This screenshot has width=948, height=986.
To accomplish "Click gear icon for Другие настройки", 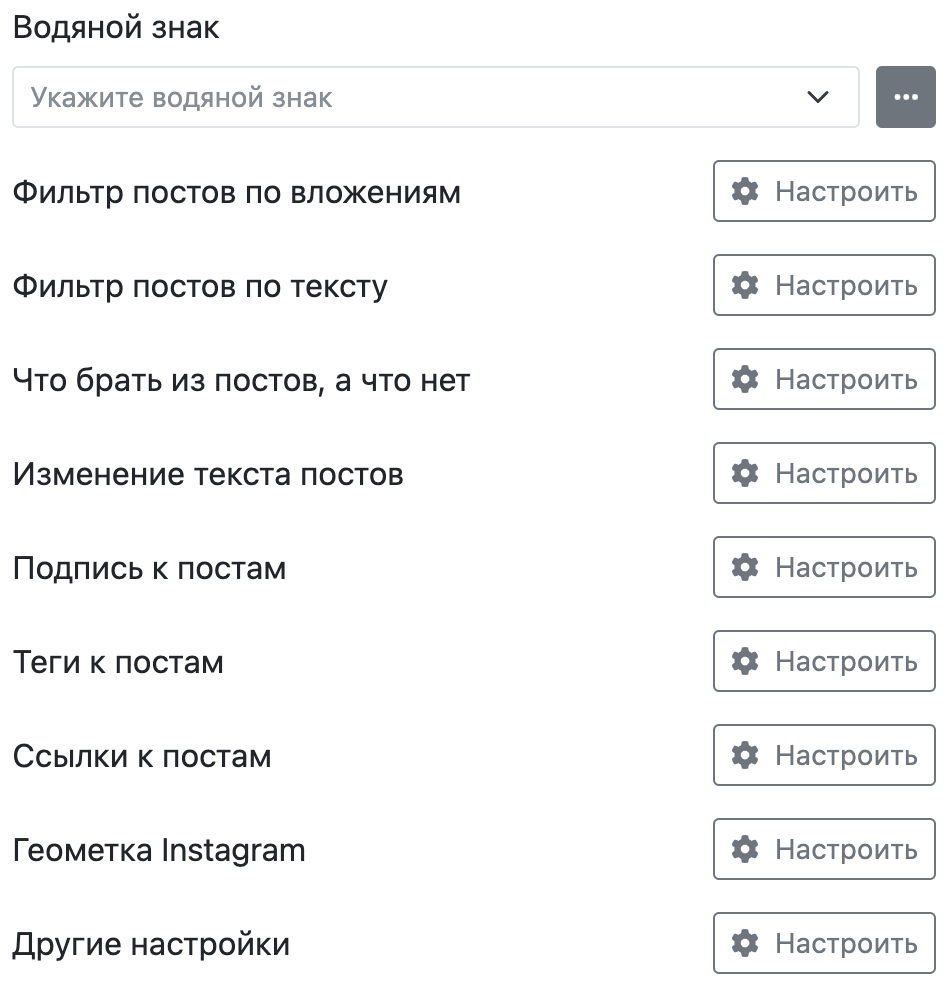I will coord(745,943).
